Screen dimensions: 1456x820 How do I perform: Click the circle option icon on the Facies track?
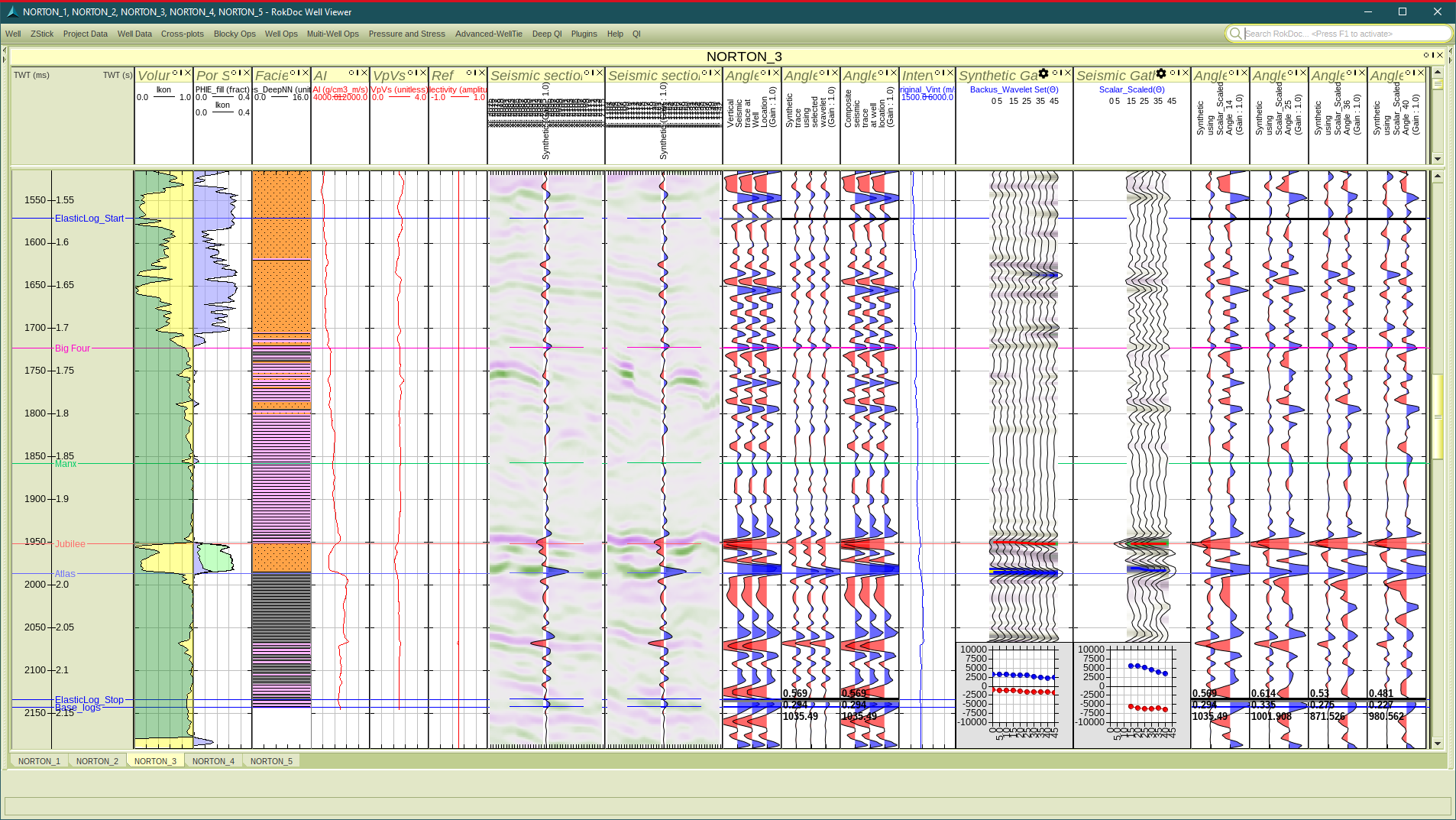(293, 73)
